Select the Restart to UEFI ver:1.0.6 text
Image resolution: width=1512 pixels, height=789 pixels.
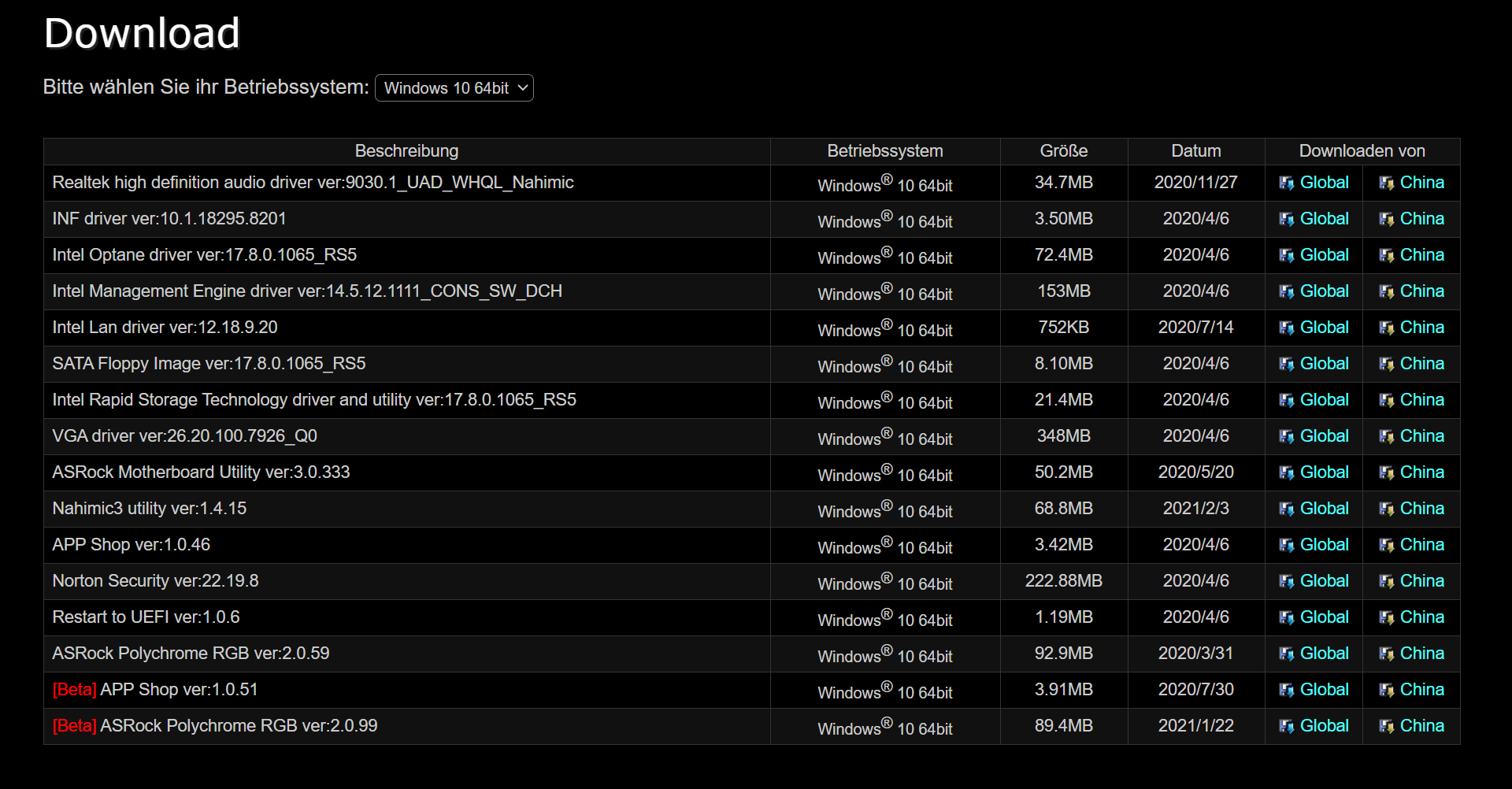click(x=146, y=617)
